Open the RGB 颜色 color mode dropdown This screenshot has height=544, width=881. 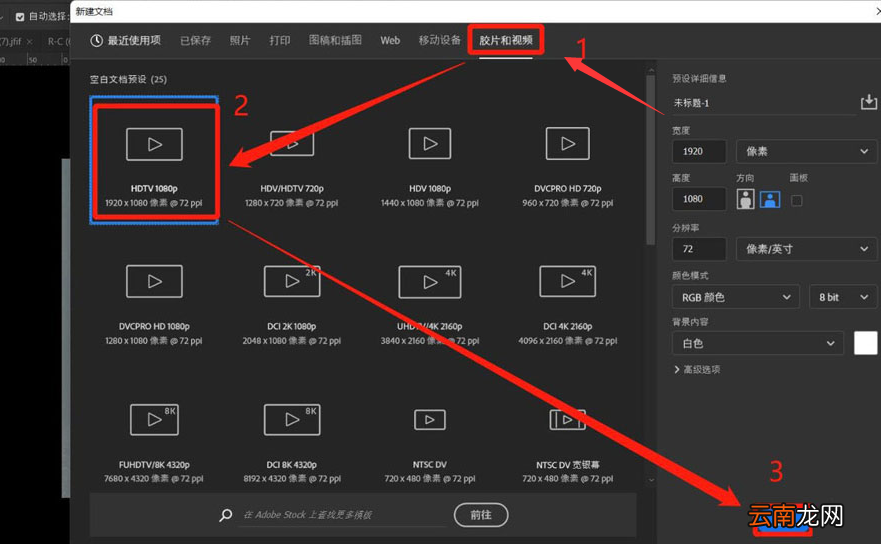coord(736,297)
